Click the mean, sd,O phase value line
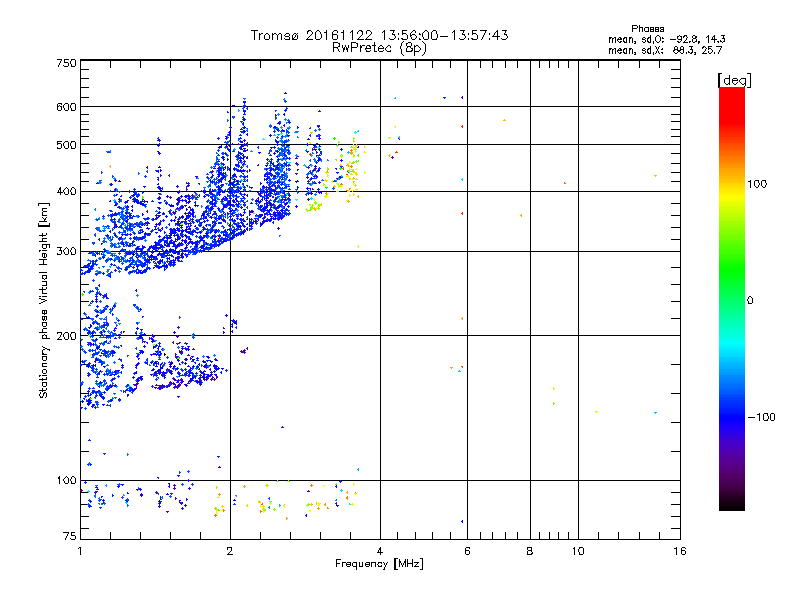This screenshot has width=800, height=600. 667,39
